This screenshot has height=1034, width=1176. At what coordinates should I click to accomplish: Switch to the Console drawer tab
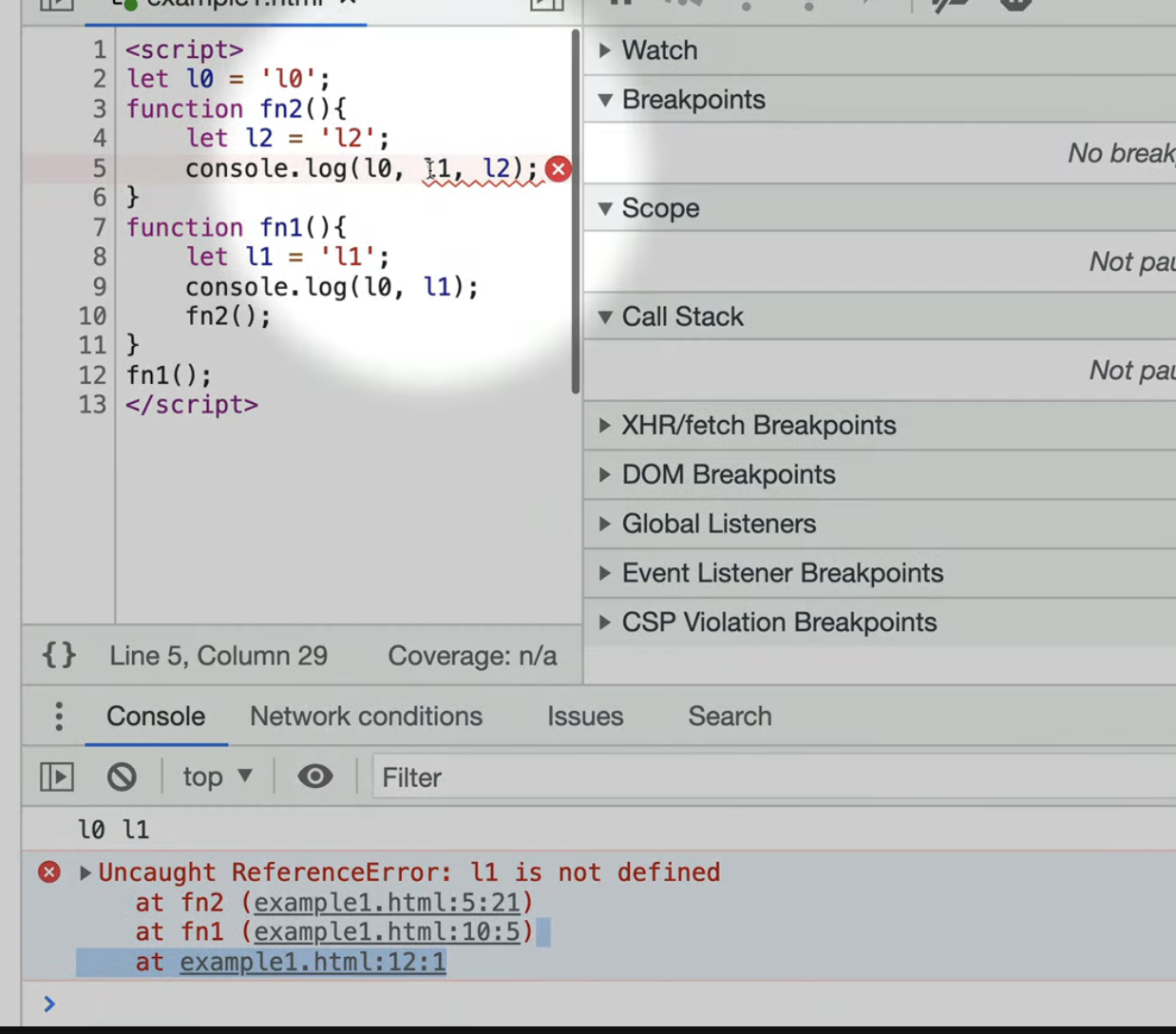(156, 717)
